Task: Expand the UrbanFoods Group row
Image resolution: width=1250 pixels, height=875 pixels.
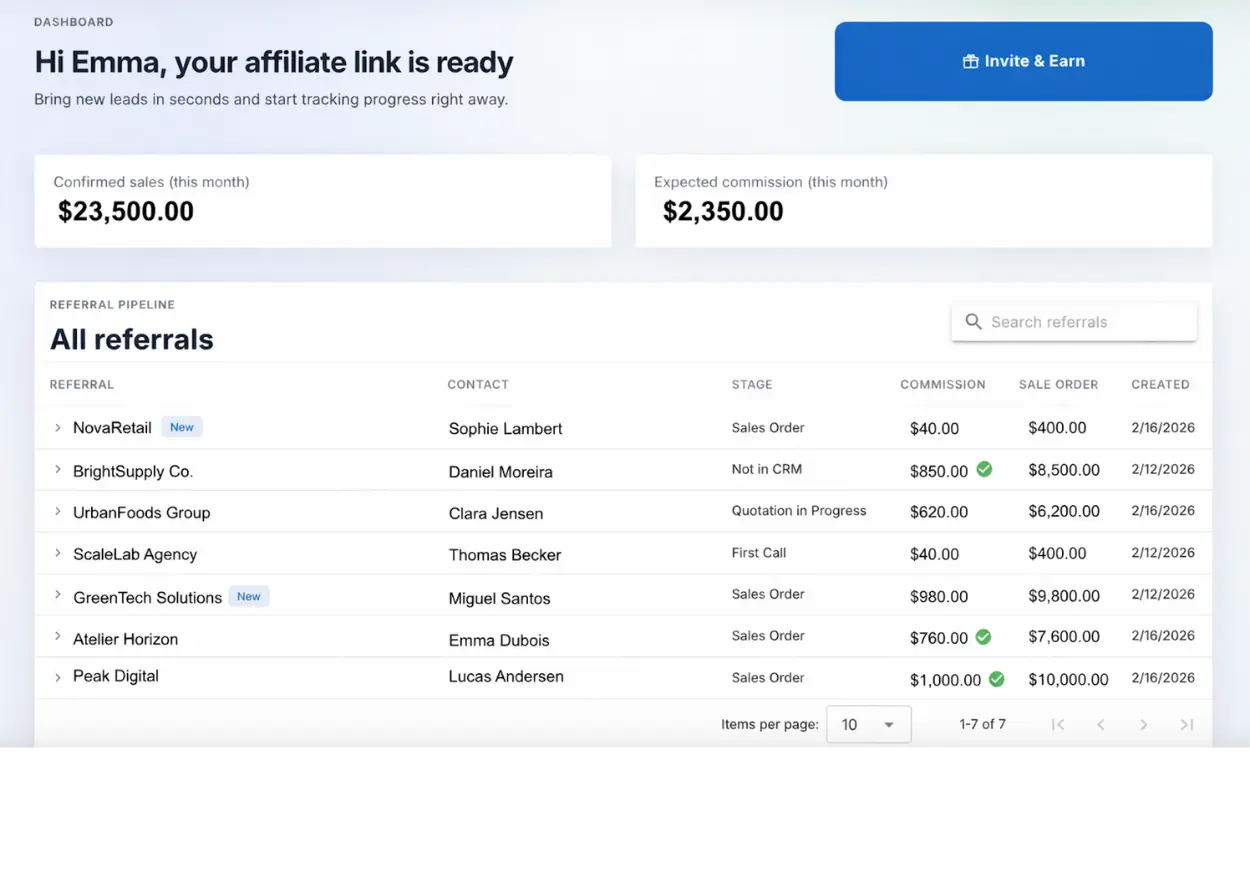Action: [58, 512]
